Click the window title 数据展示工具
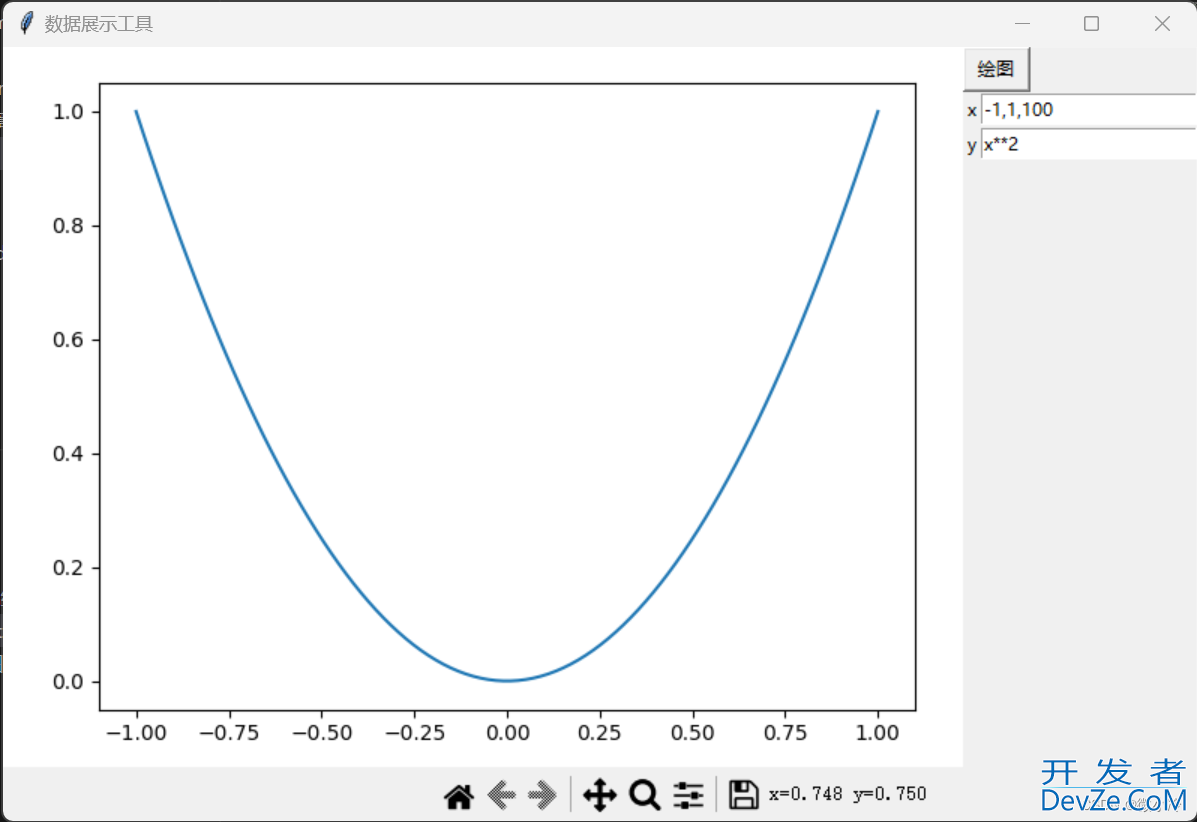 (98, 24)
